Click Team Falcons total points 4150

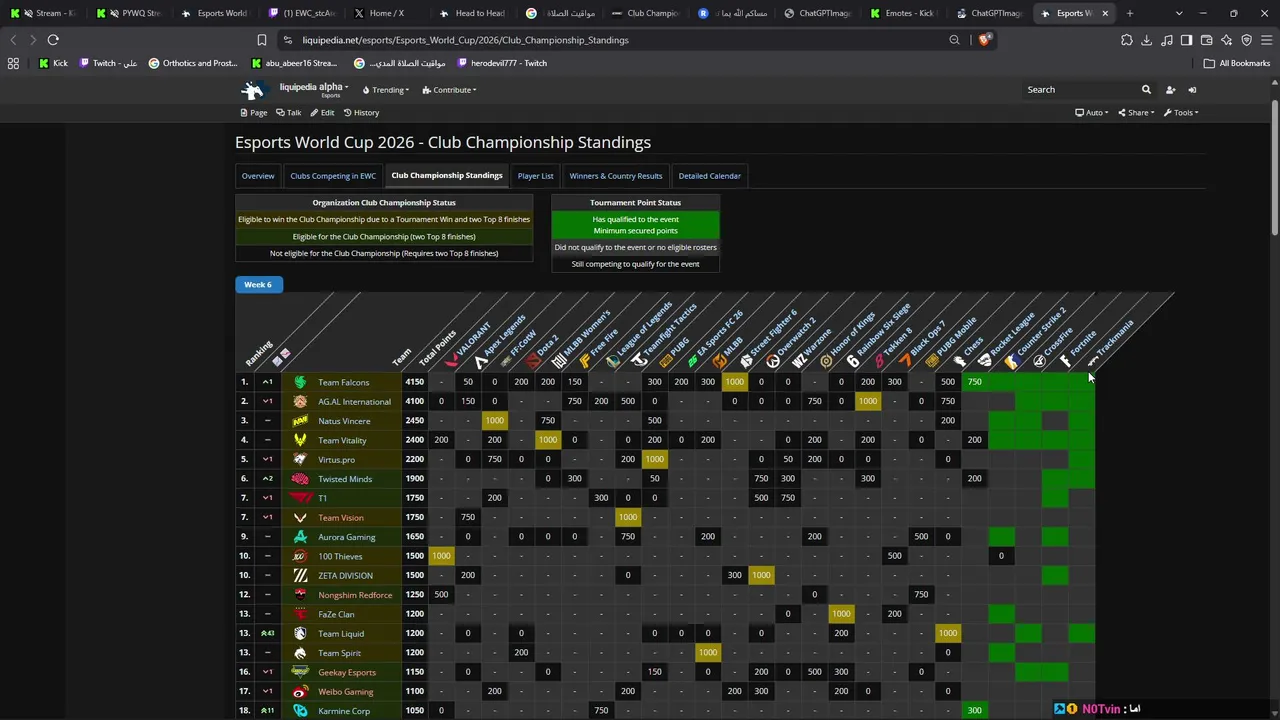[414, 382]
